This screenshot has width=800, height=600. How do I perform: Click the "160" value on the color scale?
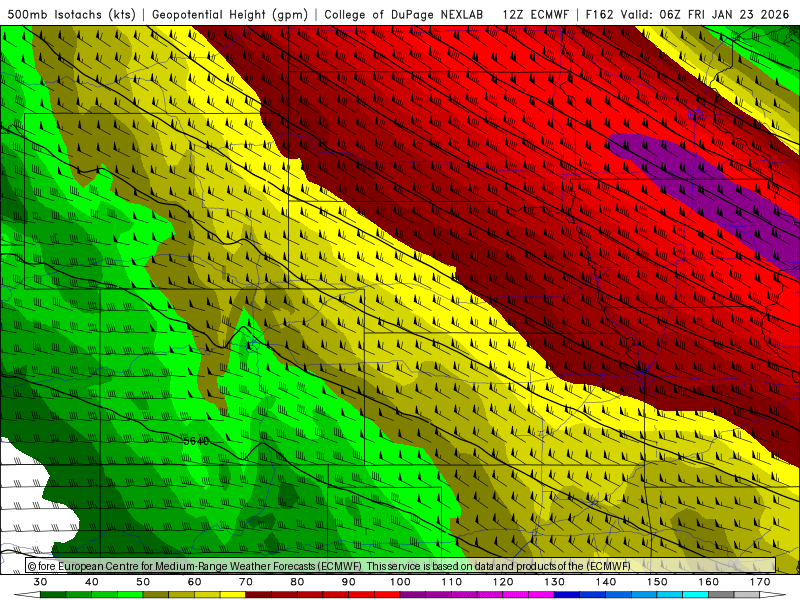[709, 582]
